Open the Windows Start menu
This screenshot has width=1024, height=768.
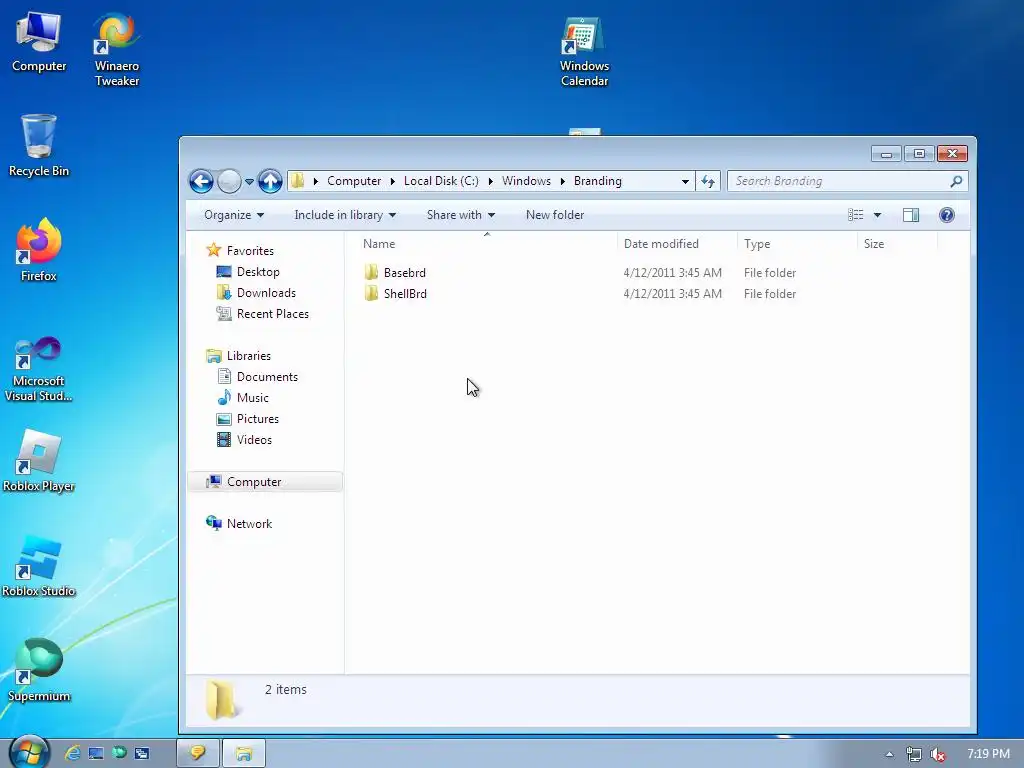29,752
